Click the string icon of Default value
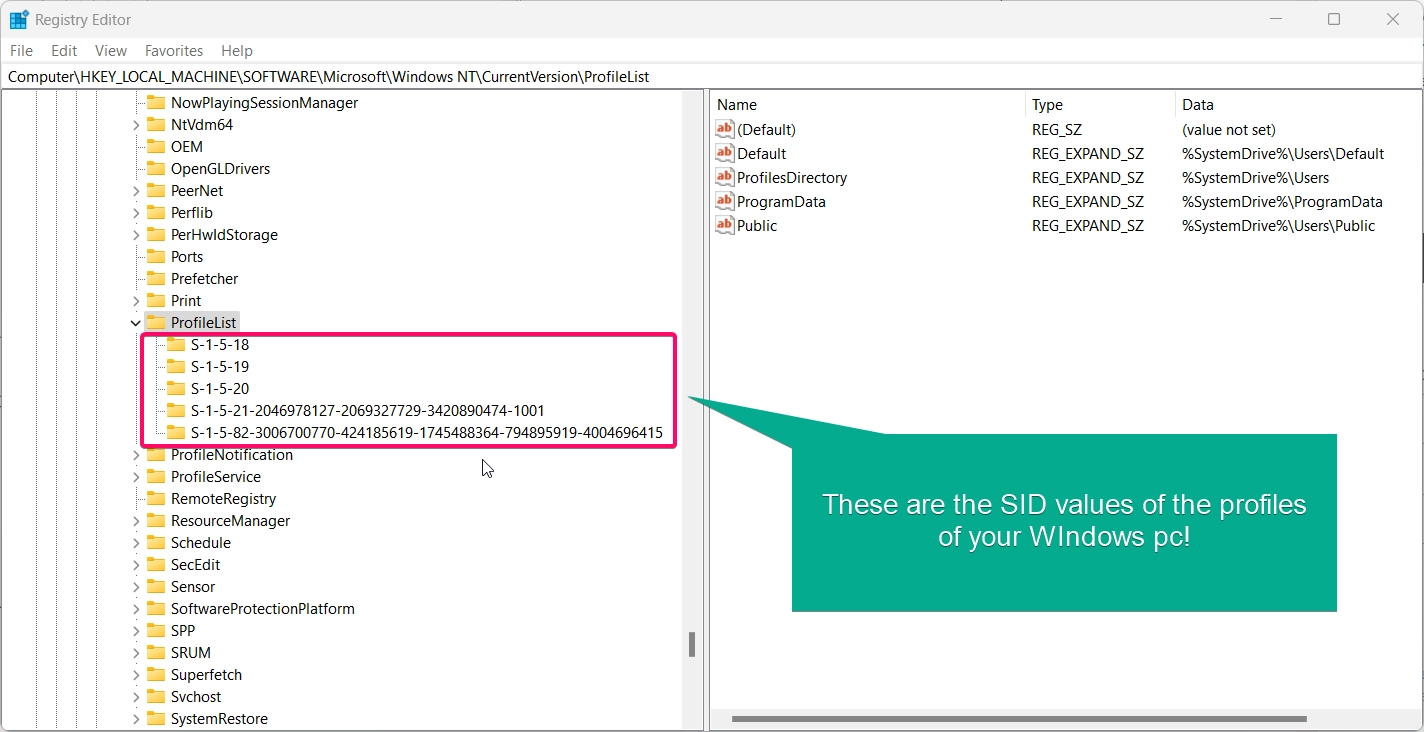 pos(725,153)
